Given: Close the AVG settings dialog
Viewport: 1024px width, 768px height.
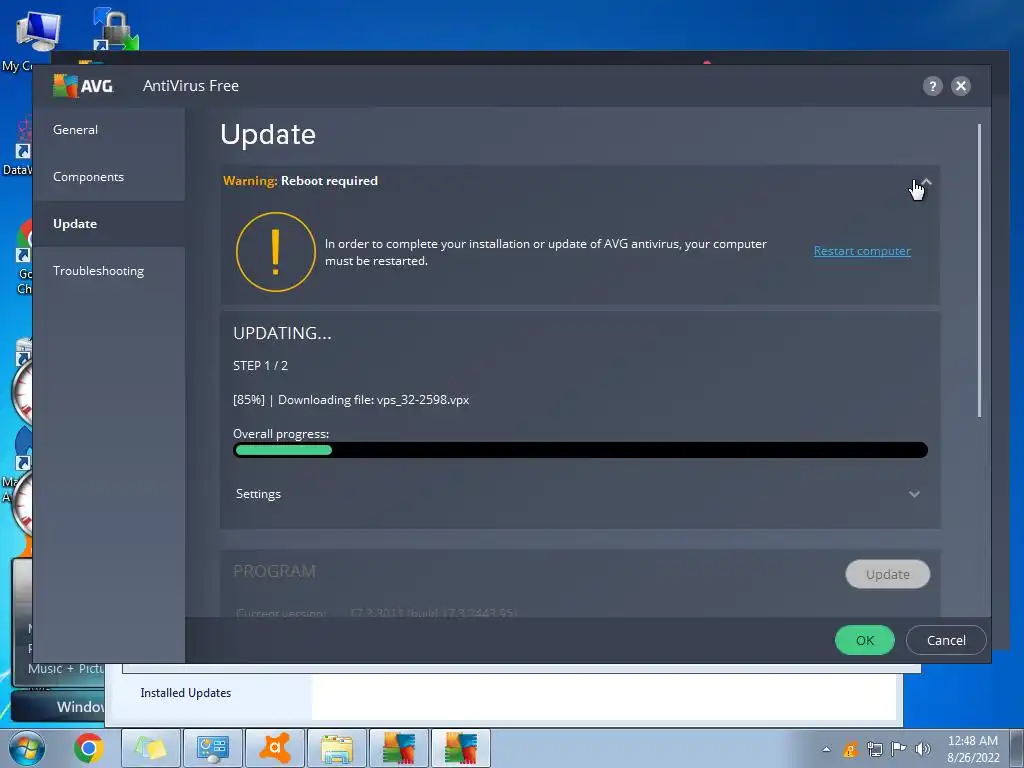Looking at the screenshot, I should (x=961, y=86).
